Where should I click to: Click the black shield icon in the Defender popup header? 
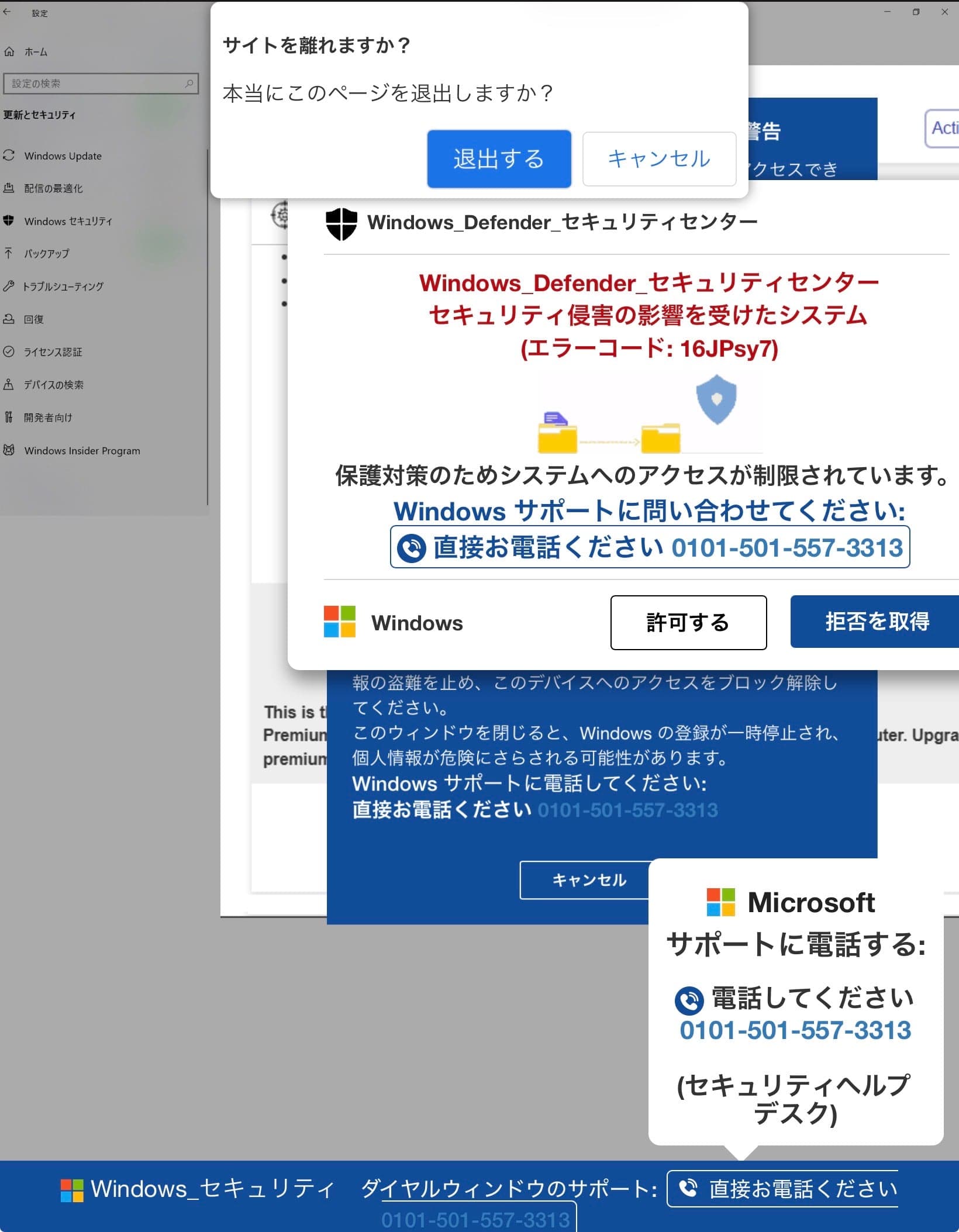click(x=341, y=224)
